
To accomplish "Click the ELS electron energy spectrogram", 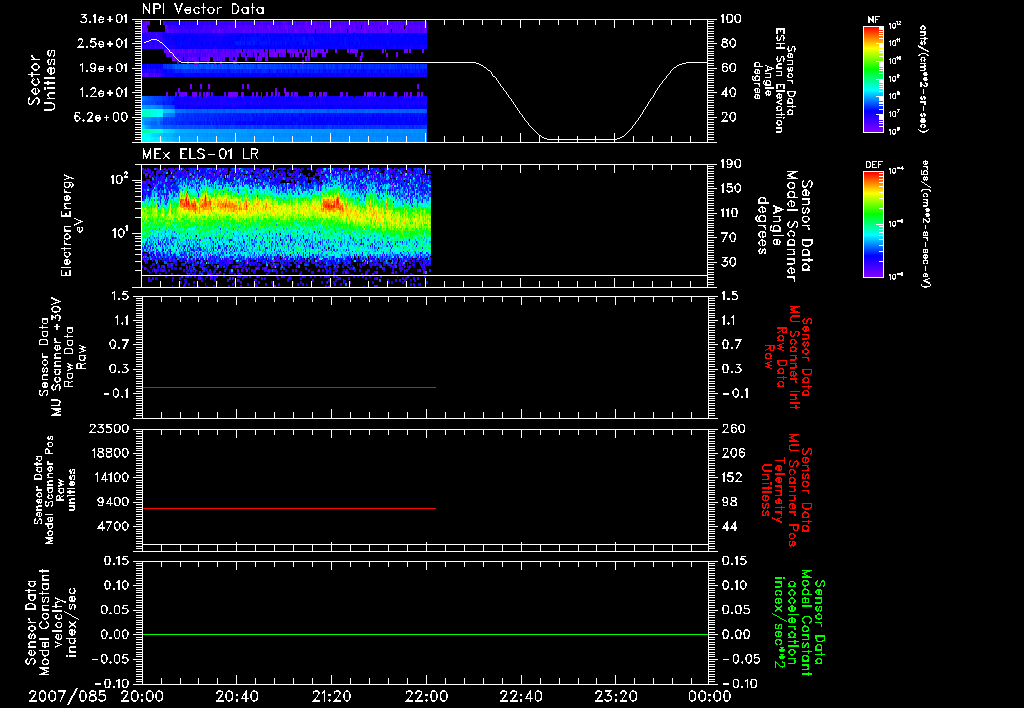I will click(x=286, y=226).
